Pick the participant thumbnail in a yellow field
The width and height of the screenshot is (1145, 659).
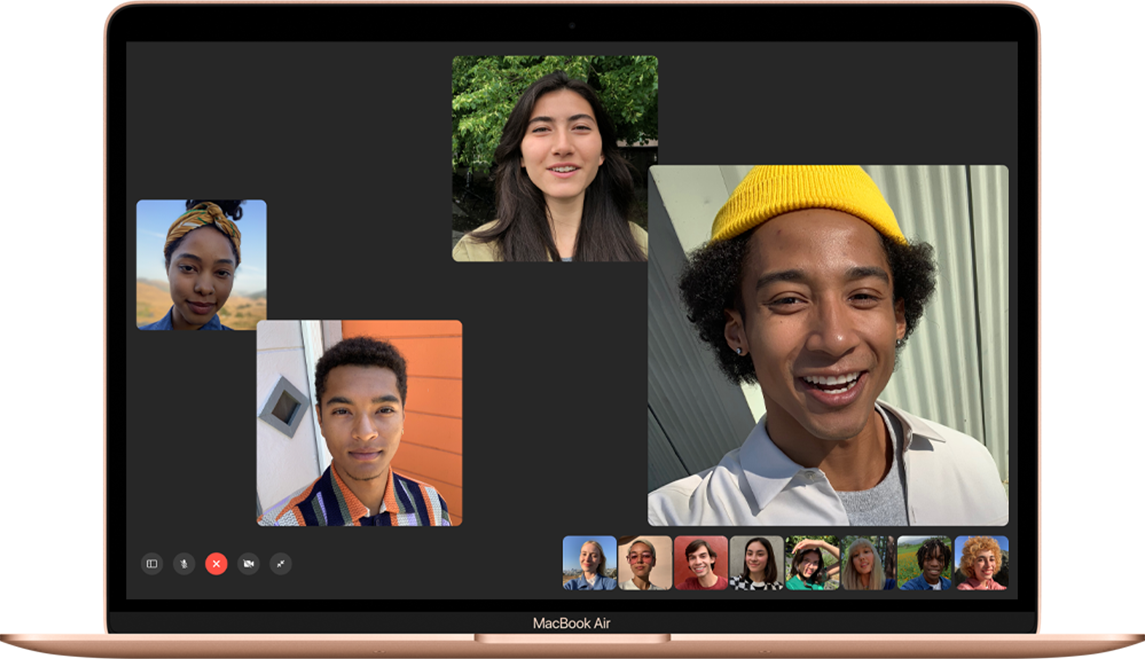pyautogui.click(x=924, y=563)
